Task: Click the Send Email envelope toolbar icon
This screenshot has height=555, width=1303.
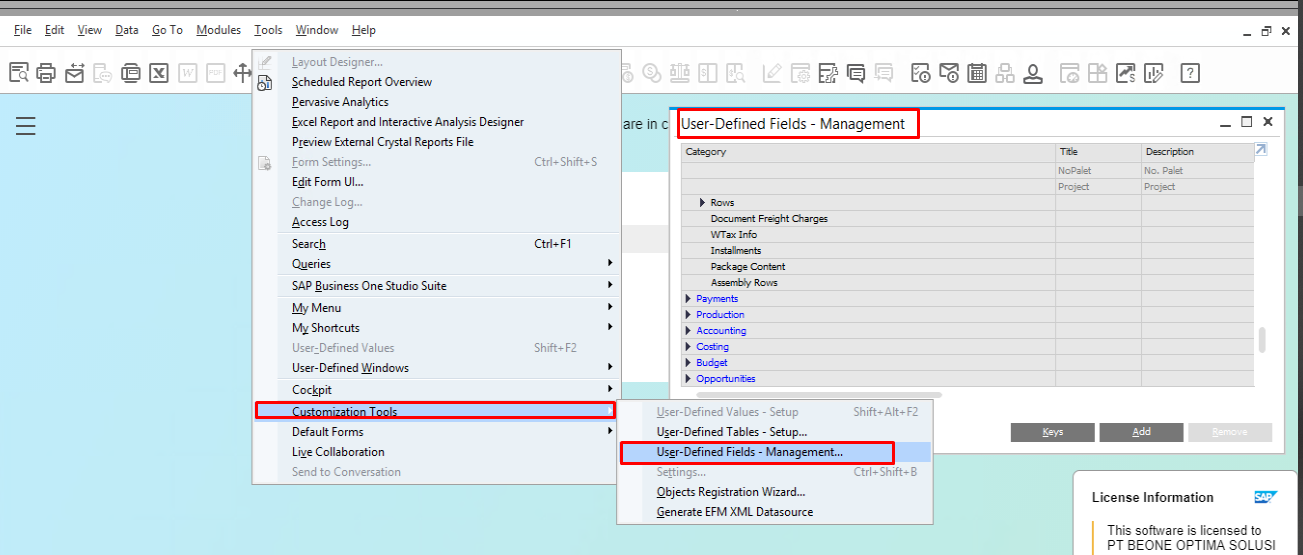Action: click(x=75, y=73)
